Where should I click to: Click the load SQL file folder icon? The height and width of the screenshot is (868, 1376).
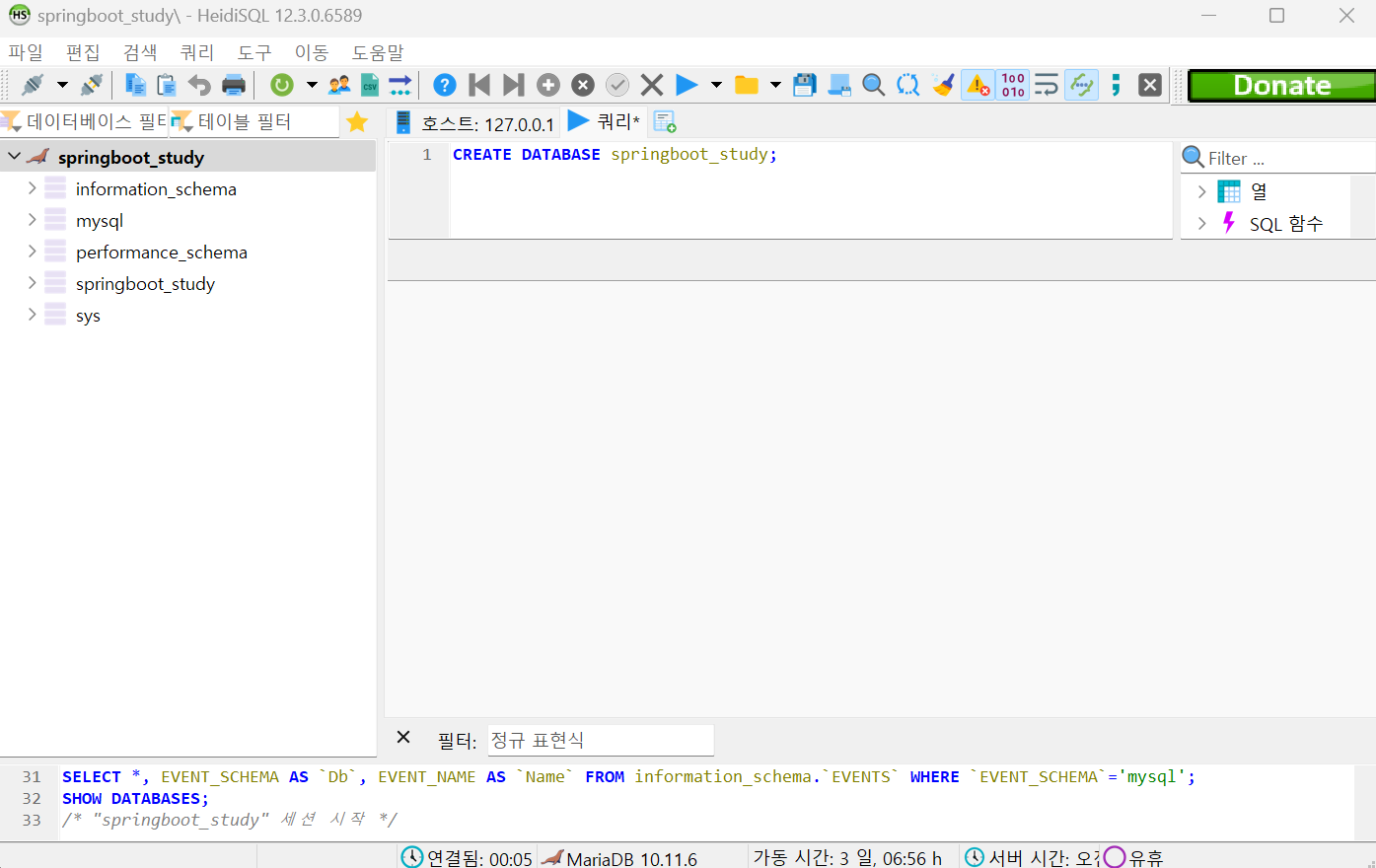(x=747, y=85)
